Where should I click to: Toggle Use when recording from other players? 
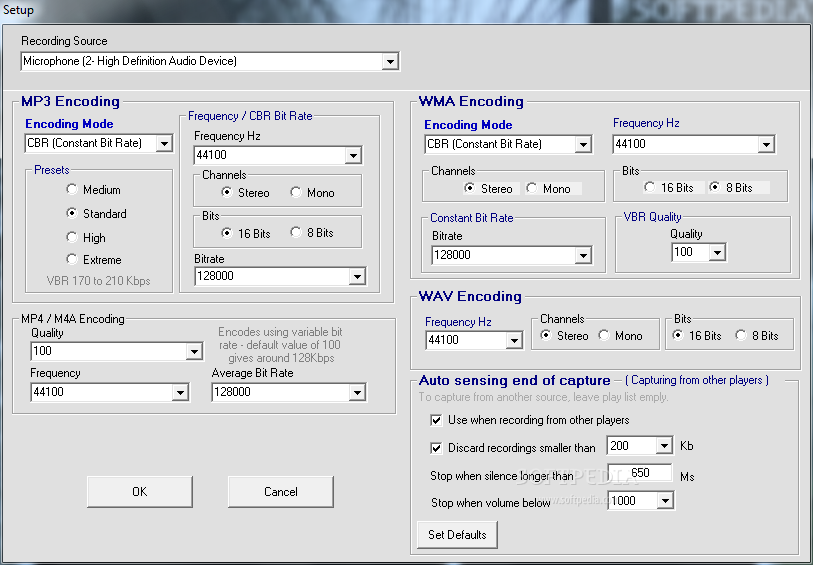pyautogui.click(x=436, y=420)
